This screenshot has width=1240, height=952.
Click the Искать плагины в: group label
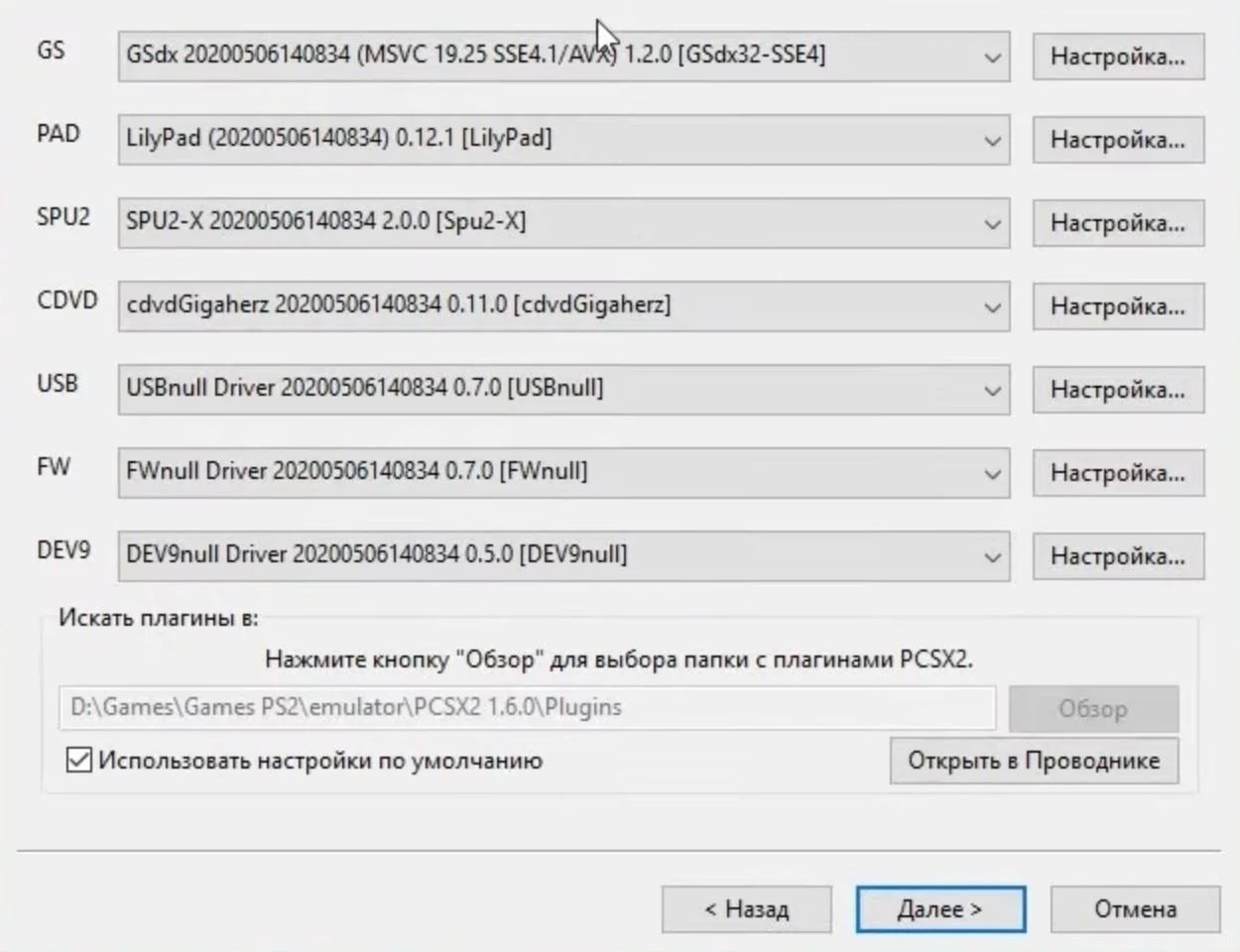point(159,618)
